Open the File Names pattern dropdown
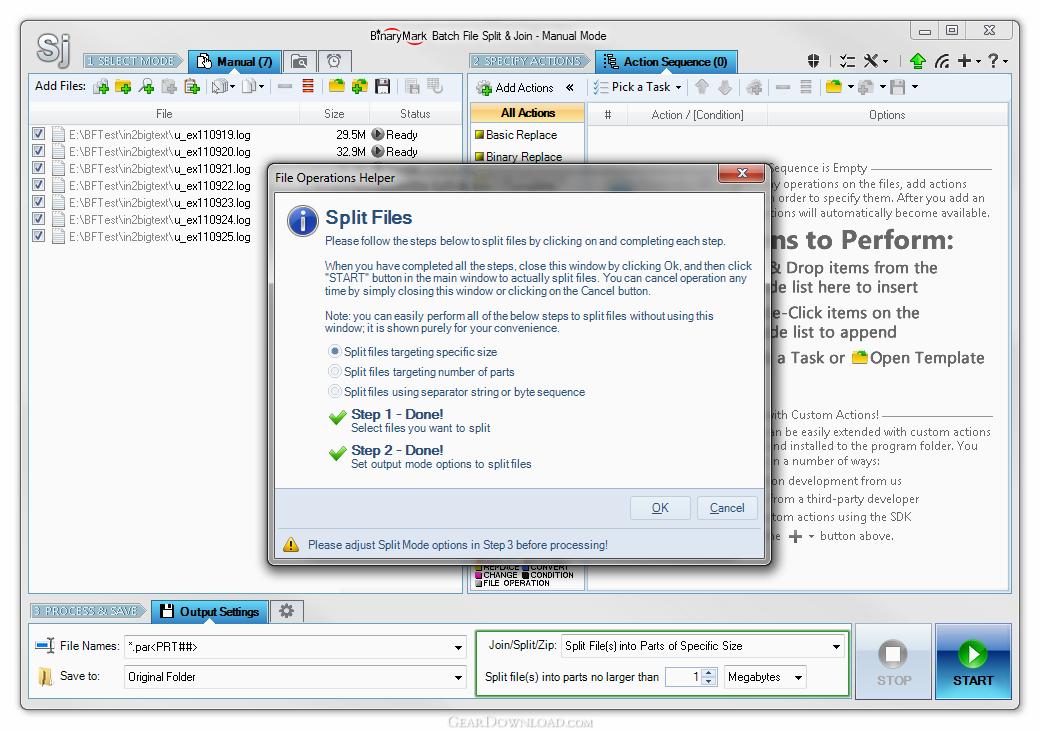 [458, 647]
